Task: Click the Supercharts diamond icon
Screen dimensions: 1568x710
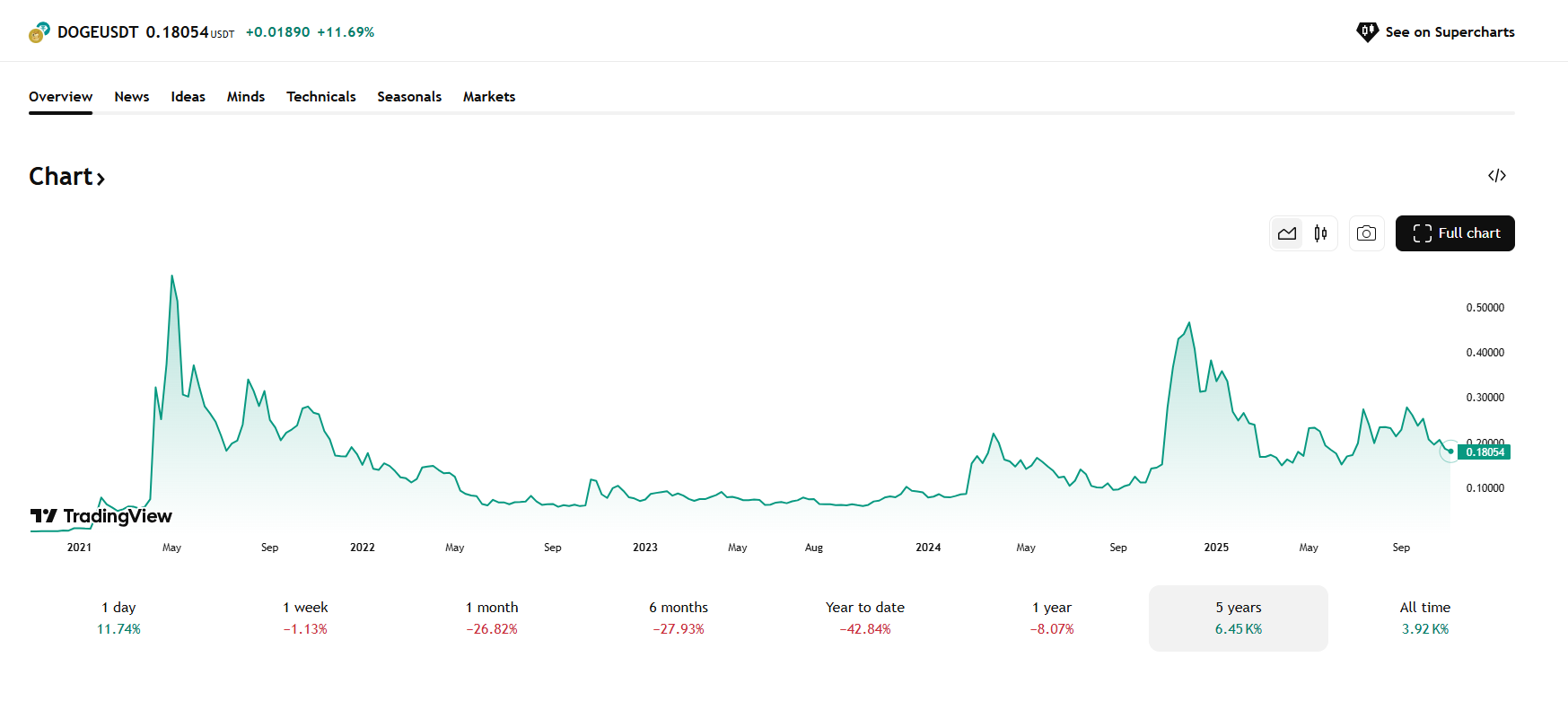Action: 1367,32
